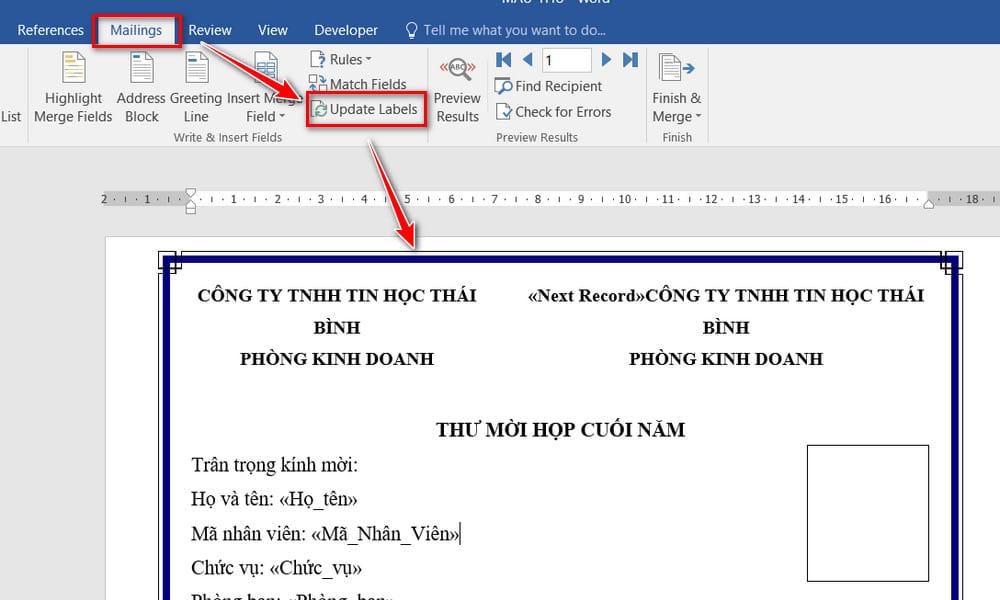Open the Finish & Merge dropdown
Image resolution: width=1000 pixels, height=600 pixels.
[677, 89]
